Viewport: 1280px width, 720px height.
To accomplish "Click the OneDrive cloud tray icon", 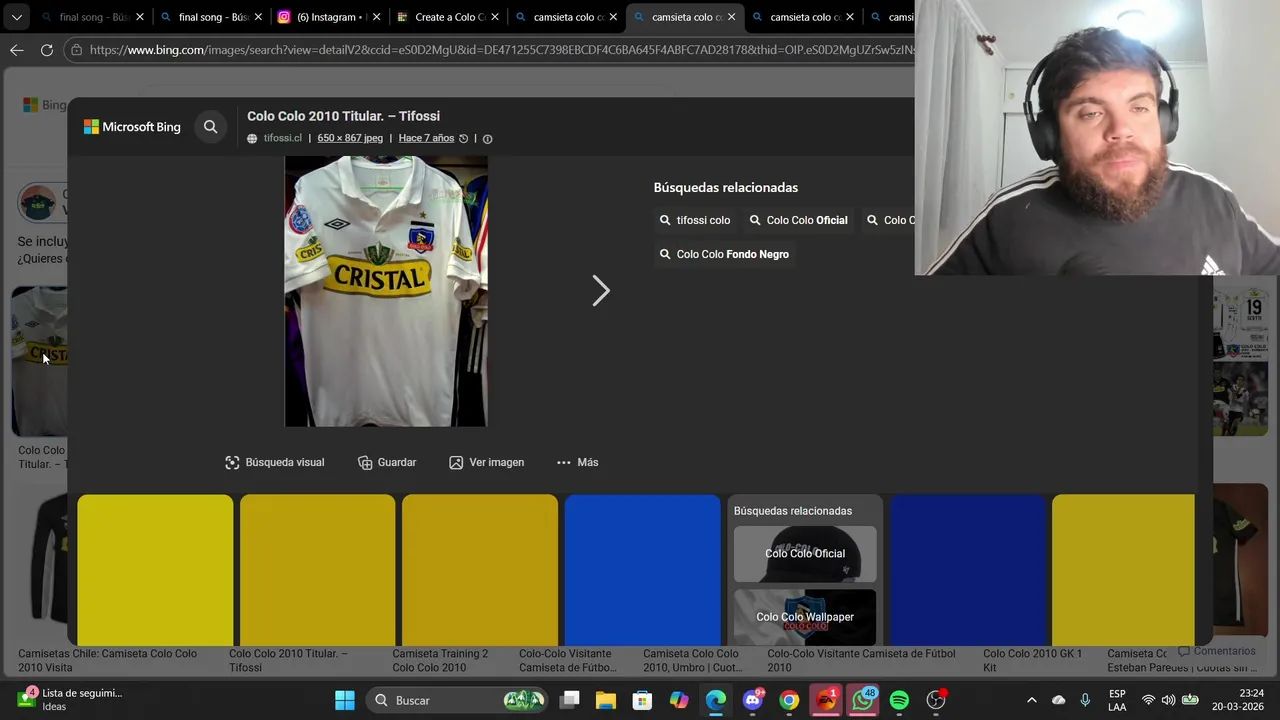I will pos(1059,700).
